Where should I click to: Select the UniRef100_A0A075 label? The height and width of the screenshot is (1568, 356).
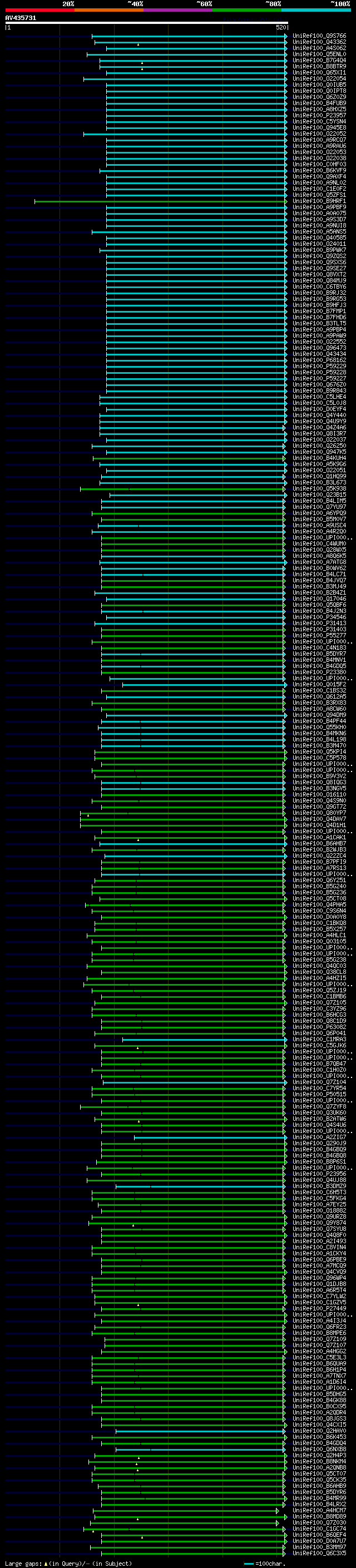[319, 213]
